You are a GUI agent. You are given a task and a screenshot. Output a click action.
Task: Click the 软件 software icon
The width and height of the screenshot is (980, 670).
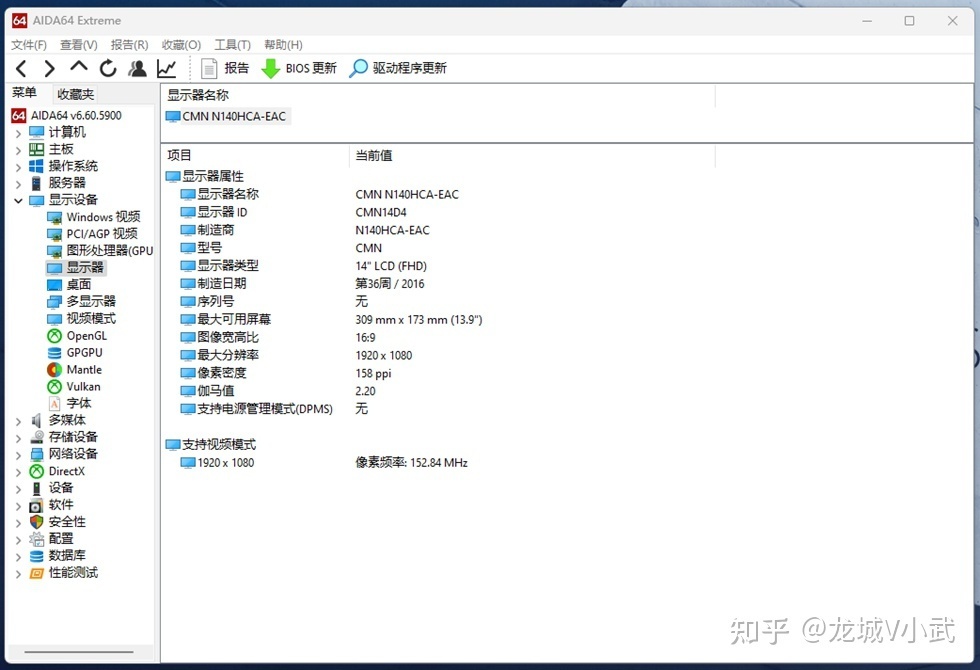[x=37, y=505]
